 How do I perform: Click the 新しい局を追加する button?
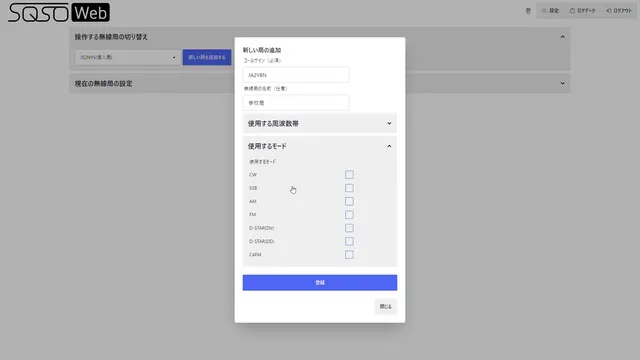[207, 58]
